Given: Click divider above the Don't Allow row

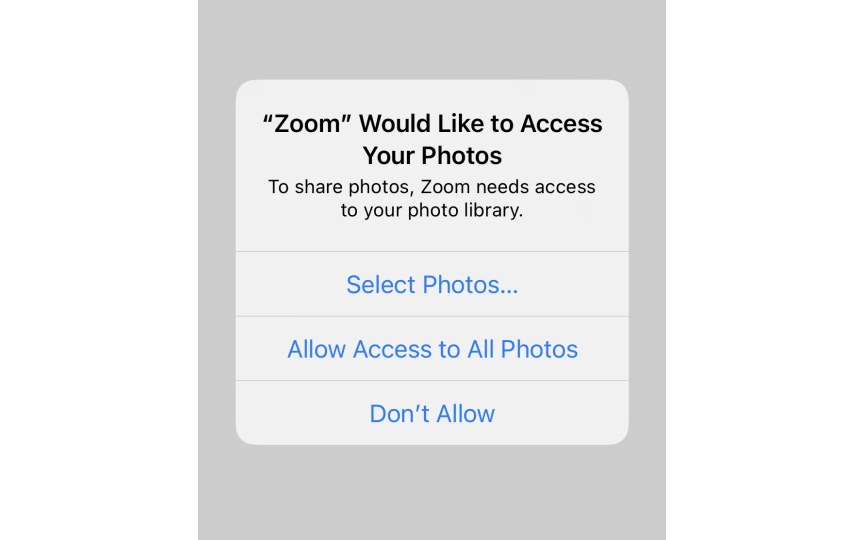Looking at the screenshot, I should click(x=432, y=381).
